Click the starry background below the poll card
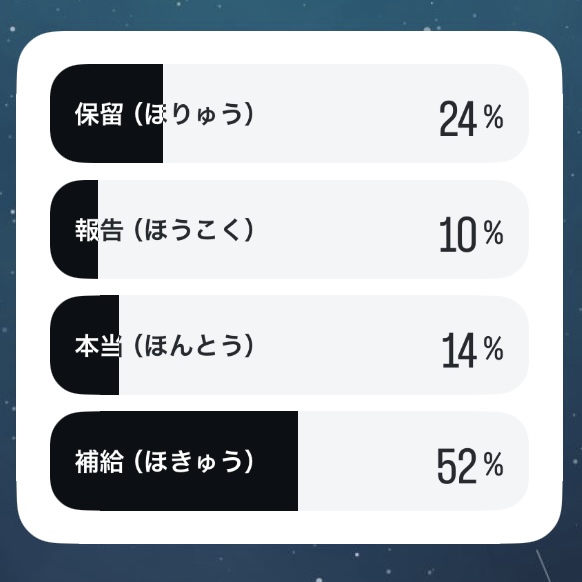Viewport: 582px width, 582px height. point(289,563)
